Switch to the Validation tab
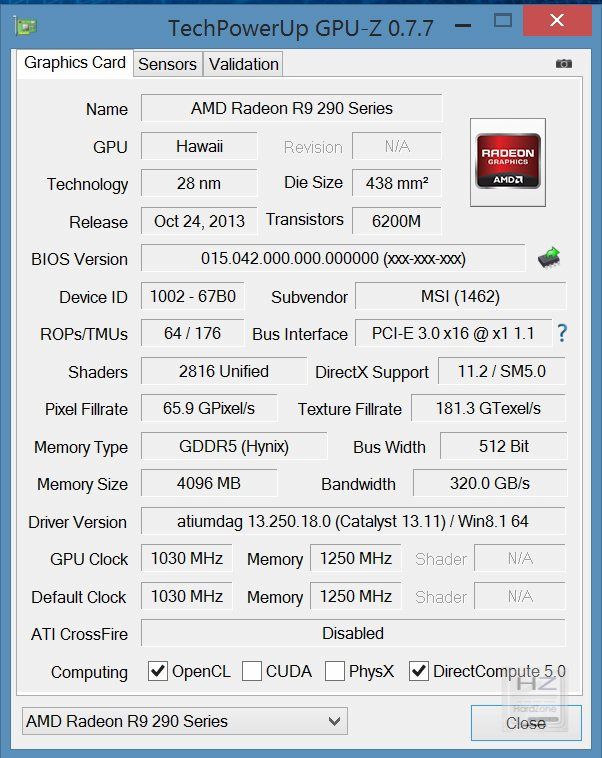This screenshot has height=758, width=602. coord(243,64)
